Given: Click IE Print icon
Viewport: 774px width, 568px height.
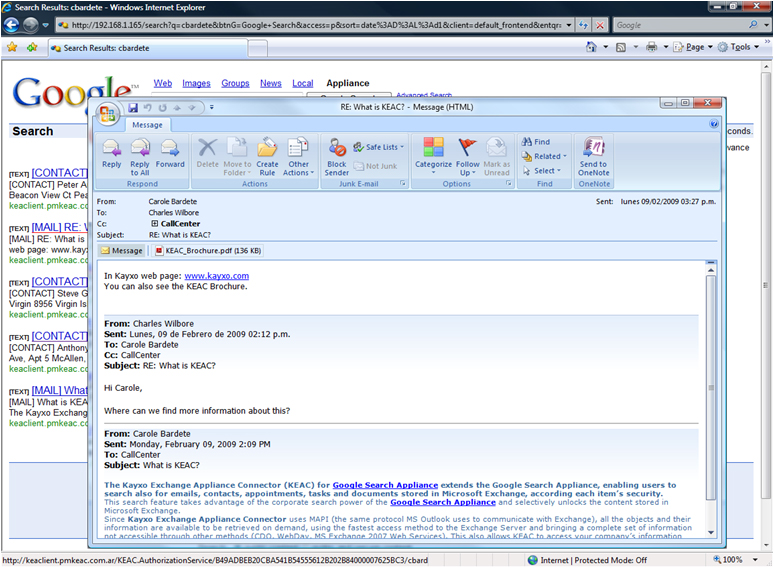Looking at the screenshot, I should coord(652,47).
